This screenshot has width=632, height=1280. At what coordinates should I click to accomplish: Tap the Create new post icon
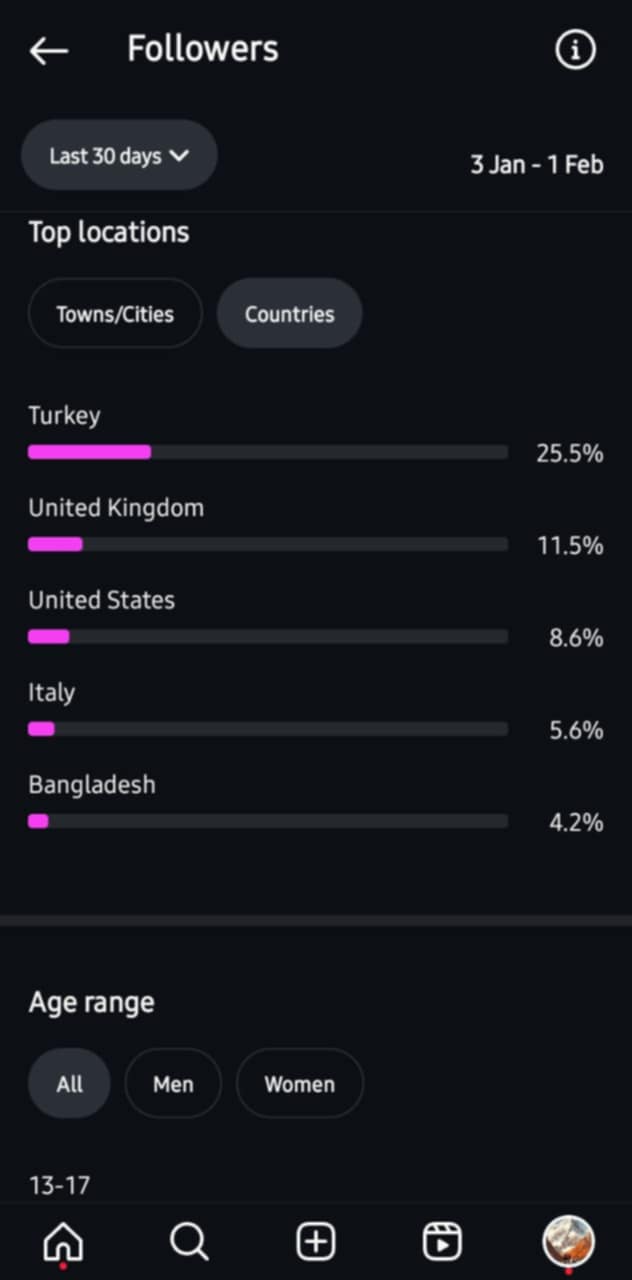[x=316, y=1242]
